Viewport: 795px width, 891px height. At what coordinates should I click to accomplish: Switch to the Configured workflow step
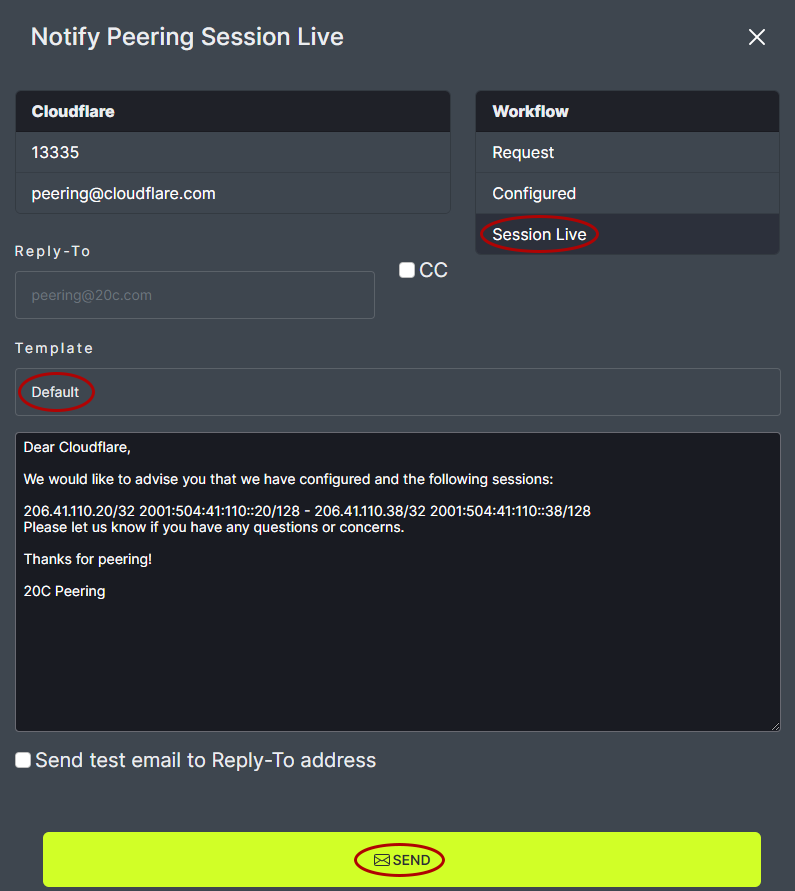pyautogui.click(x=627, y=194)
